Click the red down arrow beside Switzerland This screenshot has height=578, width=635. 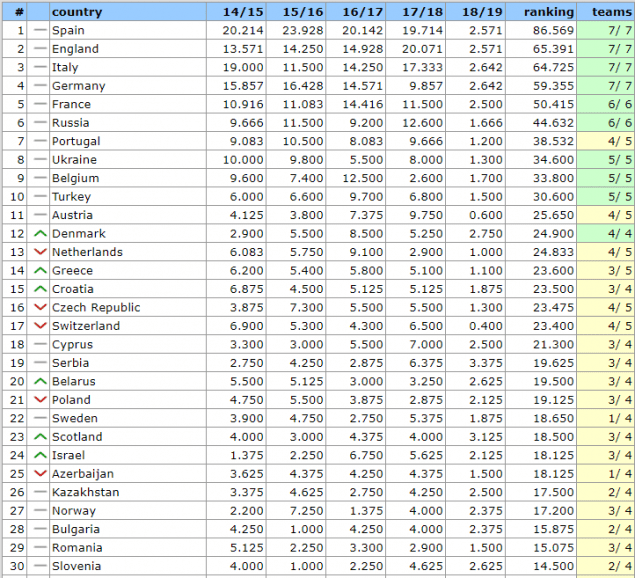(40, 326)
